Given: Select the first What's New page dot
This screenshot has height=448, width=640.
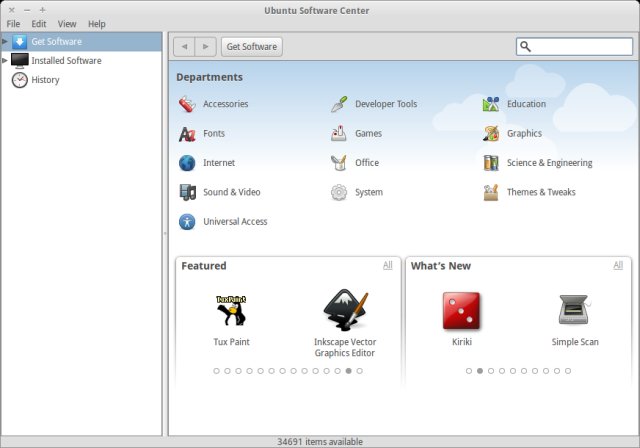Looking at the screenshot, I should coord(469,371).
